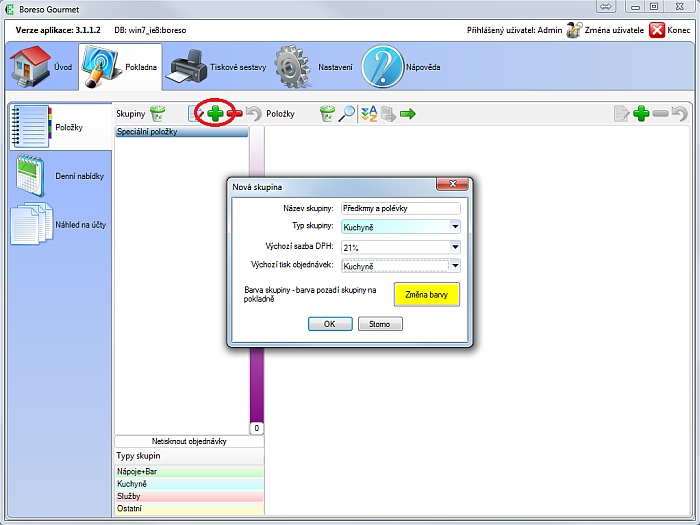Expand the Výchozí tisk objednávek dropdown
The image size is (700, 525).
click(x=455, y=266)
